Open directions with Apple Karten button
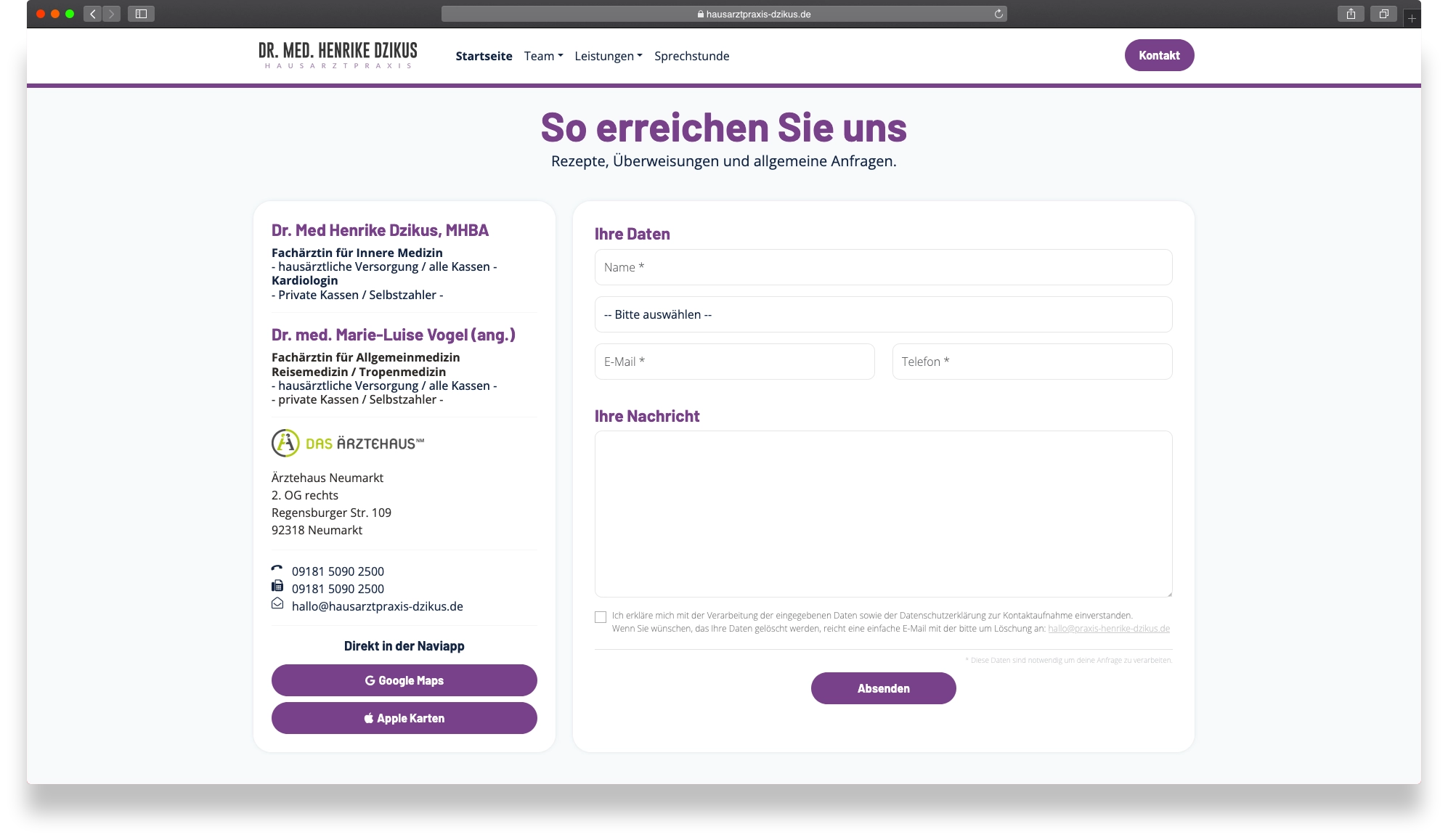 (x=404, y=718)
